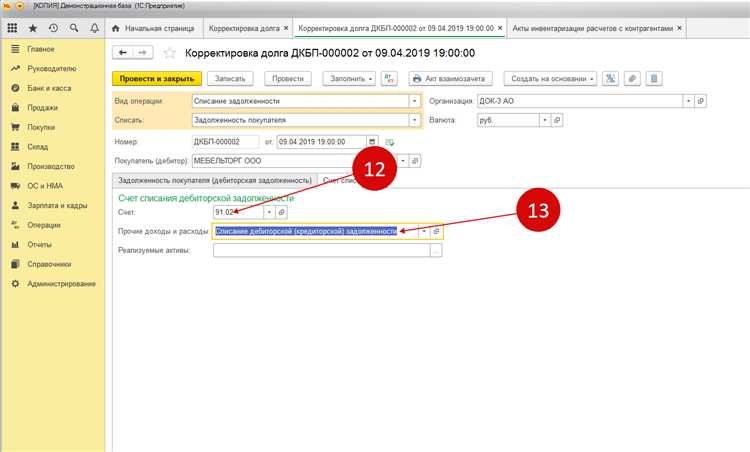This screenshot has height=452, width=750.
Task: Open attached files paperclip icon
Action: 632,78
